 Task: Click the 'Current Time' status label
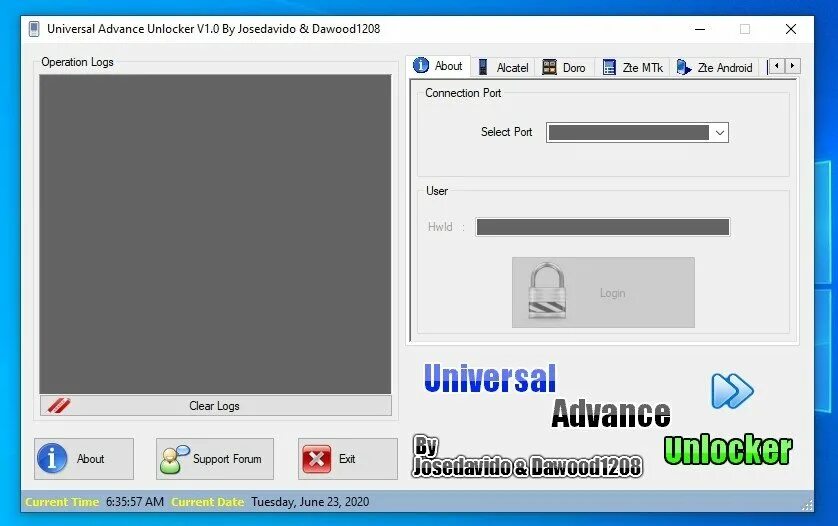[62, 502]
